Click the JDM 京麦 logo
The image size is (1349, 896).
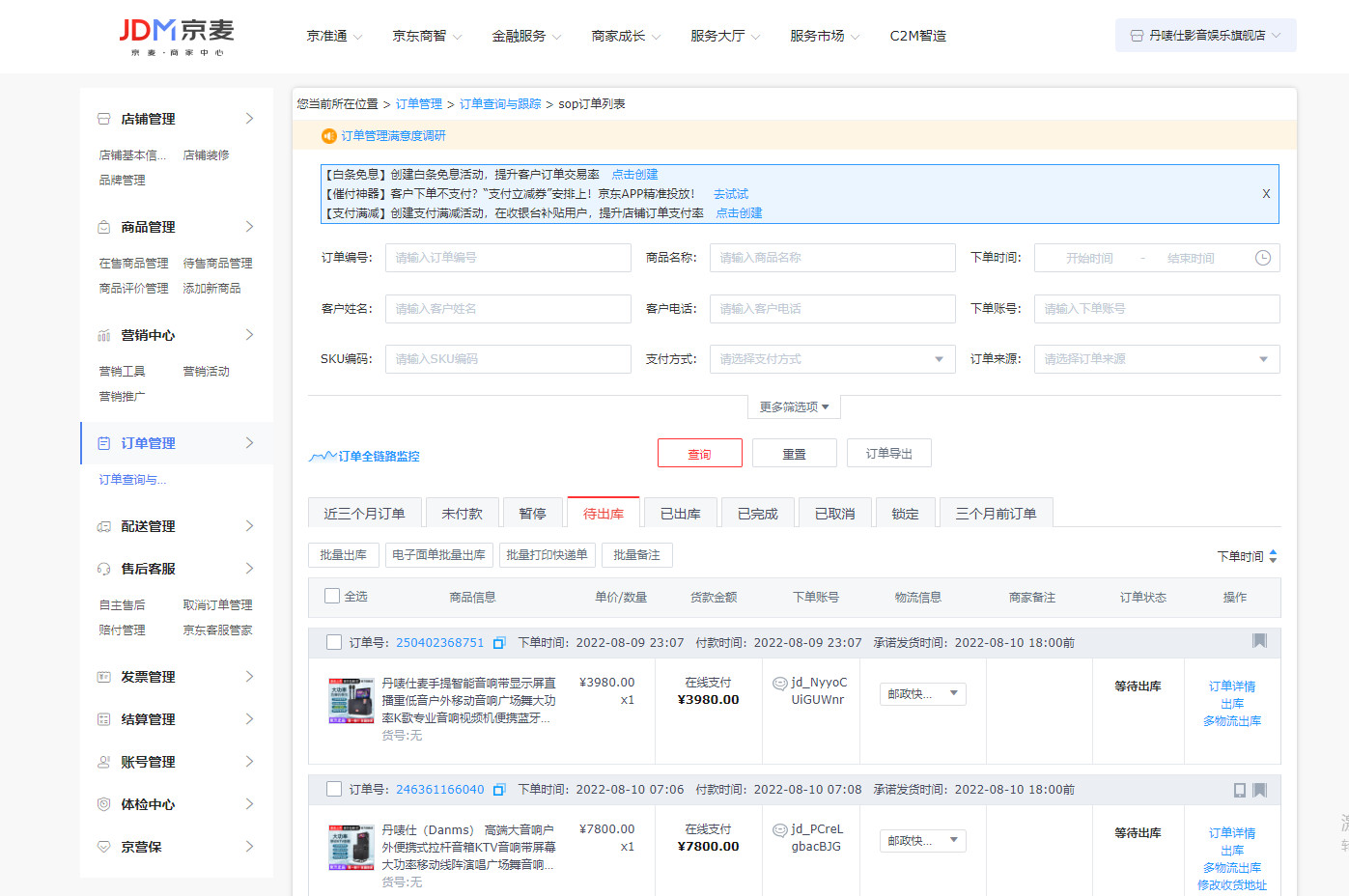coord(177,38)
